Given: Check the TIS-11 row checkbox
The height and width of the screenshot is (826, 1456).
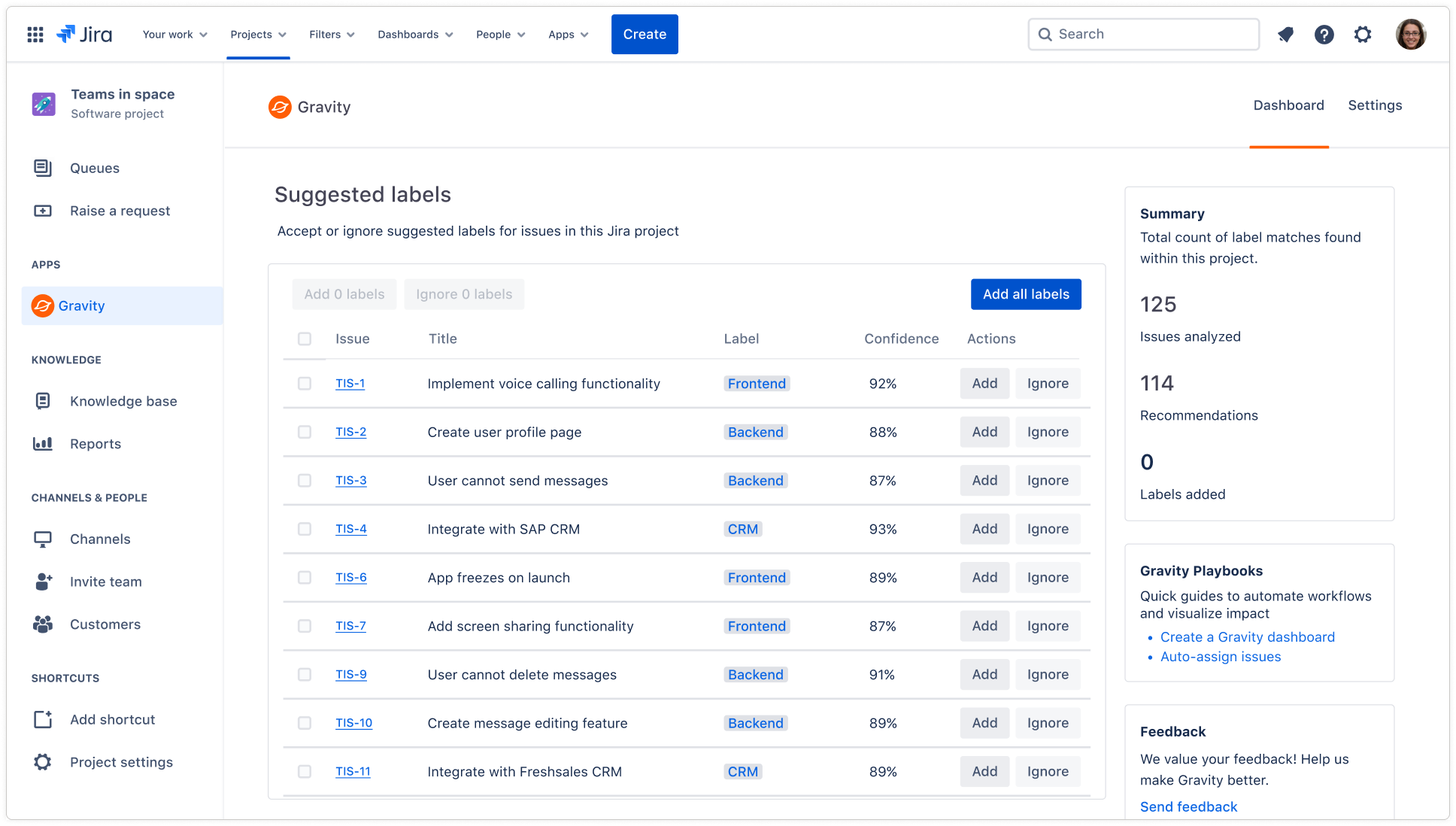Looking at the screenshot, I should pyautogui.click(x=305, y=772).
